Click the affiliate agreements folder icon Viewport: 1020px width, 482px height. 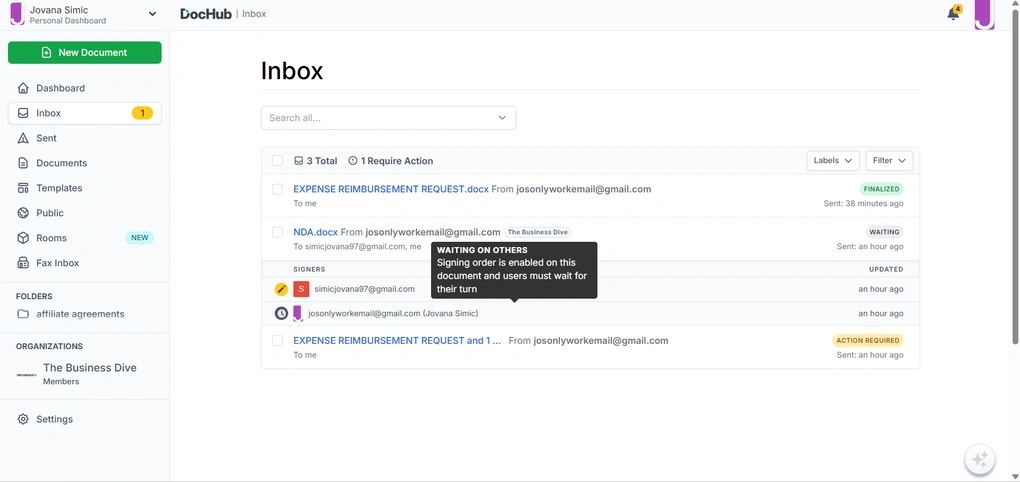[x=23, y=314]
